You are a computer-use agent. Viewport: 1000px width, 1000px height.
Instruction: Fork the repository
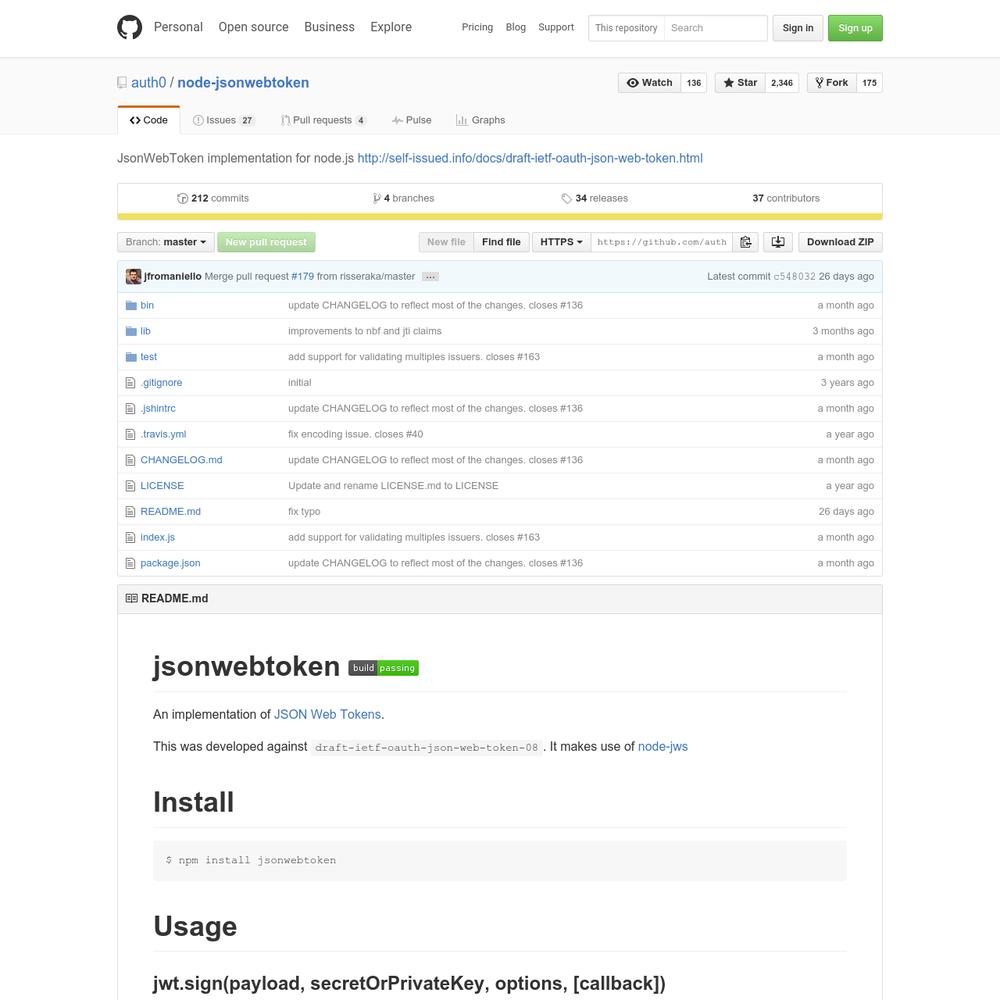tap(832, 83)
